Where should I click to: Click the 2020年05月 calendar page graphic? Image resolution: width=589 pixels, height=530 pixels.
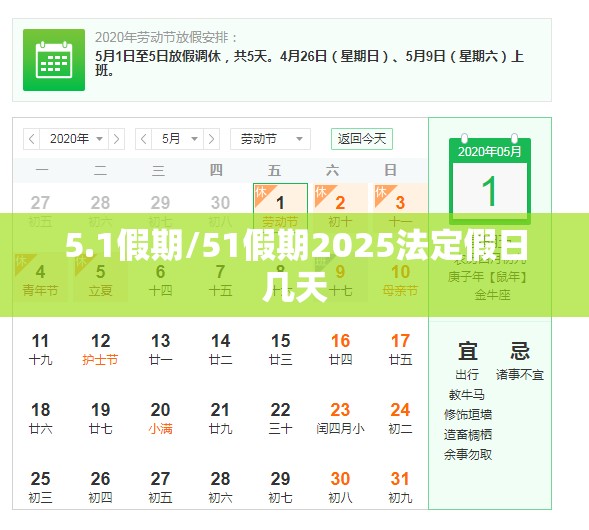[x=490, y=180]
